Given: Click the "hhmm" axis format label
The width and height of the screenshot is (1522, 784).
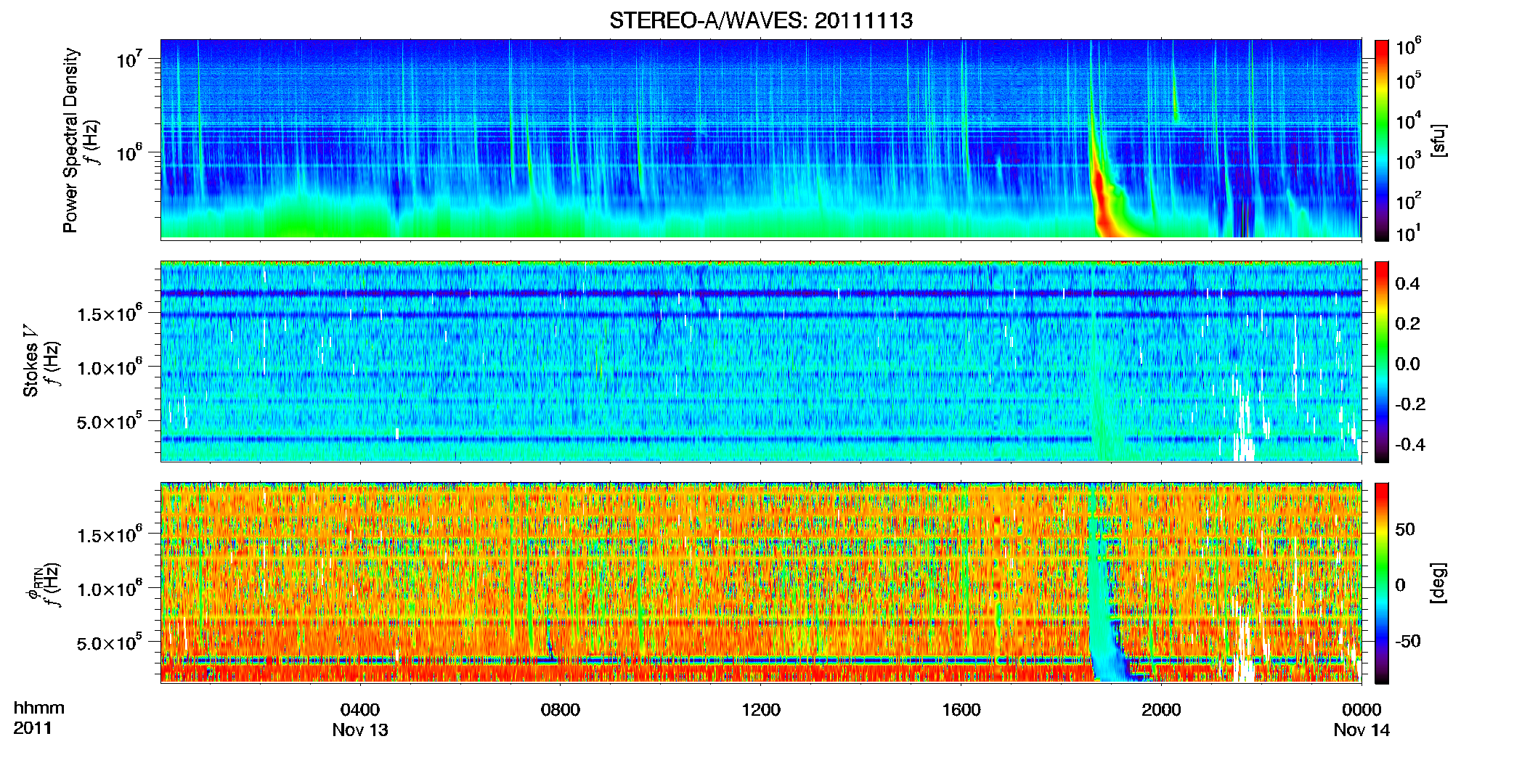Looking at the screenshot, I should (x=39, y=708).
